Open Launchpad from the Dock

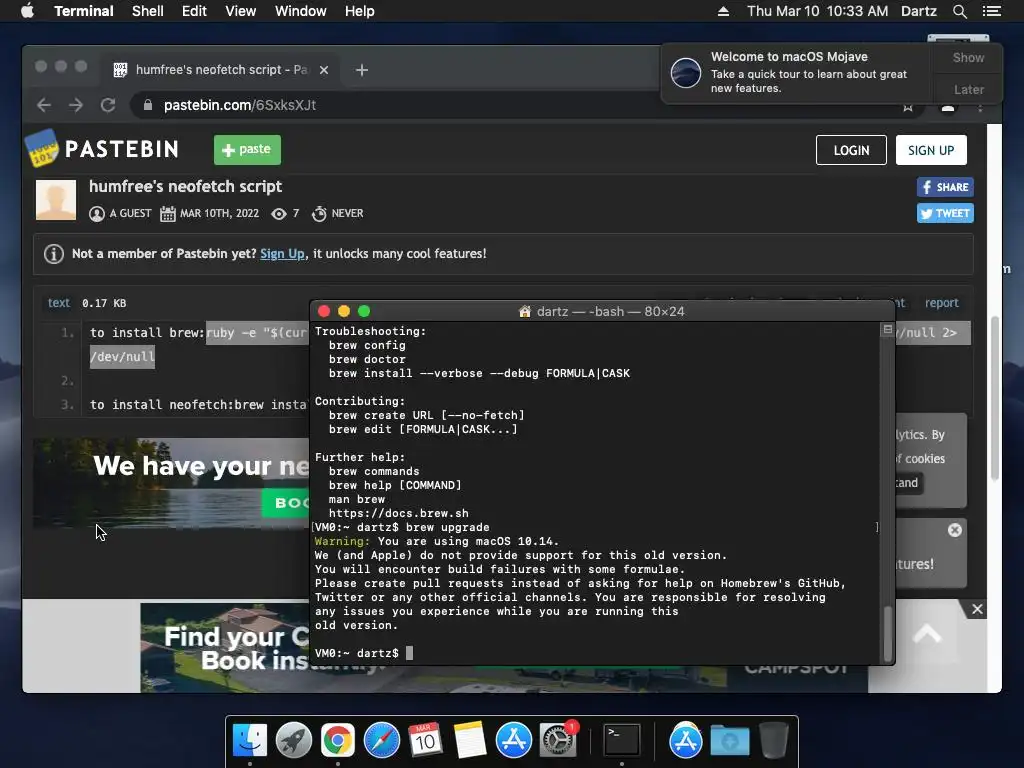click(x=294, y=741)
